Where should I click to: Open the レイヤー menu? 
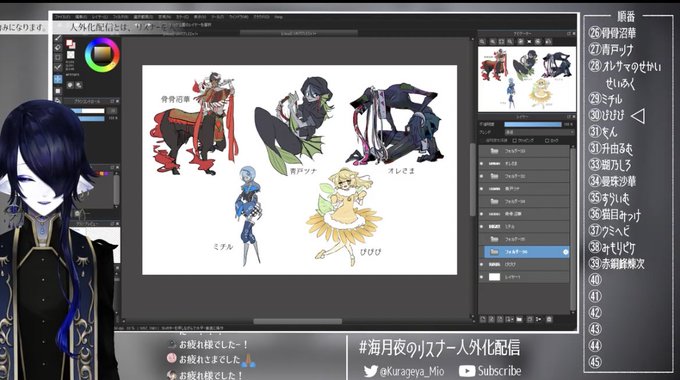tap(100, 17)
